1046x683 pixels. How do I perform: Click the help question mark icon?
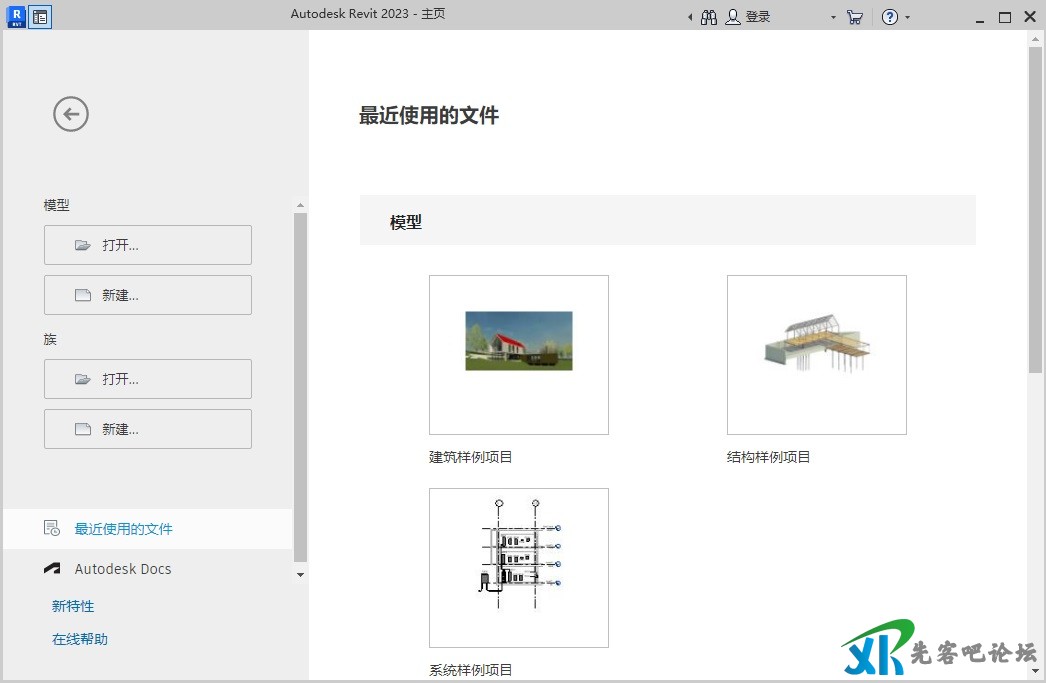[889, 17]
